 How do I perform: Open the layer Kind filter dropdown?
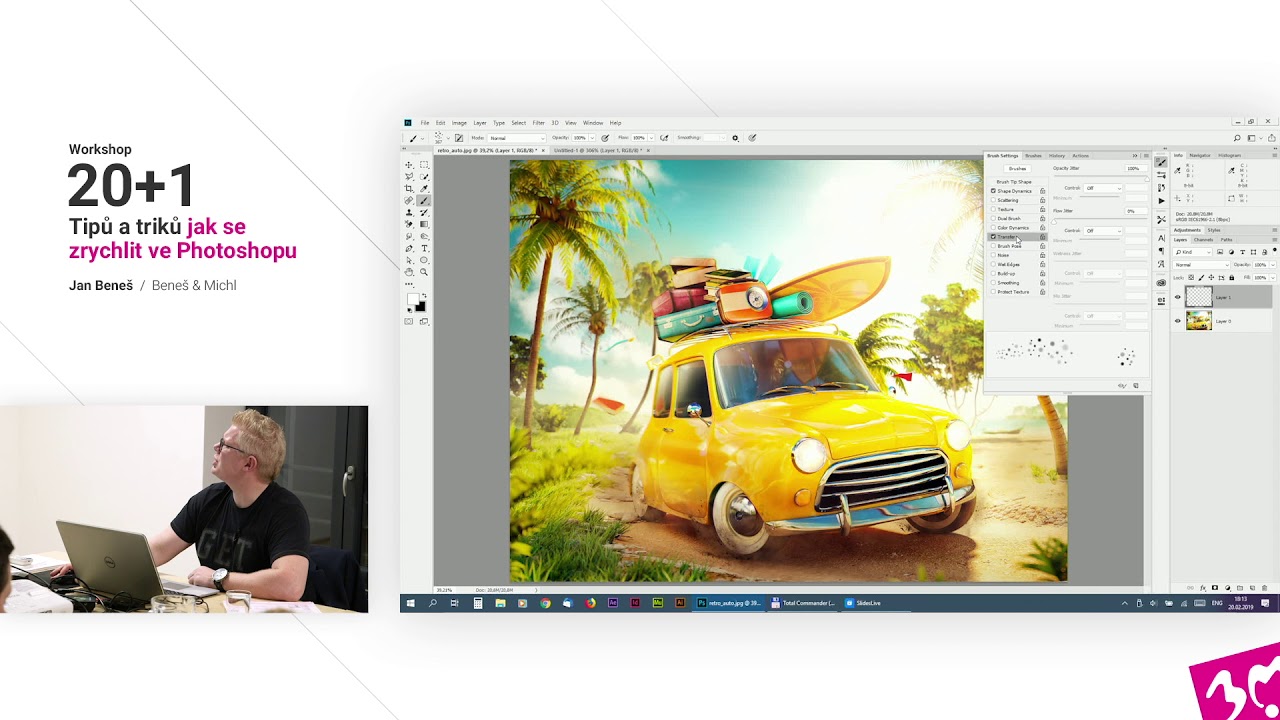tap(1192, 252)
